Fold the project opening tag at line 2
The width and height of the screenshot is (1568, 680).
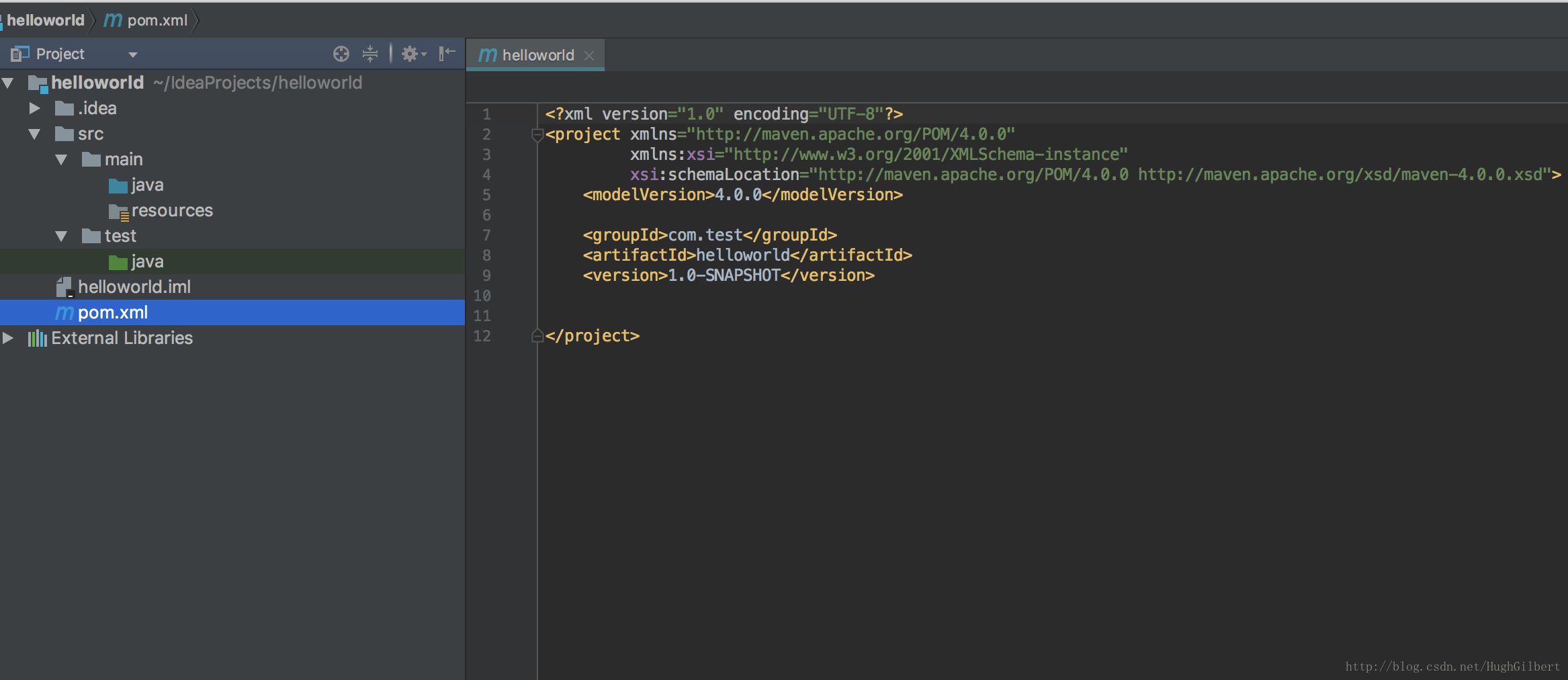(x=537, y=134)
